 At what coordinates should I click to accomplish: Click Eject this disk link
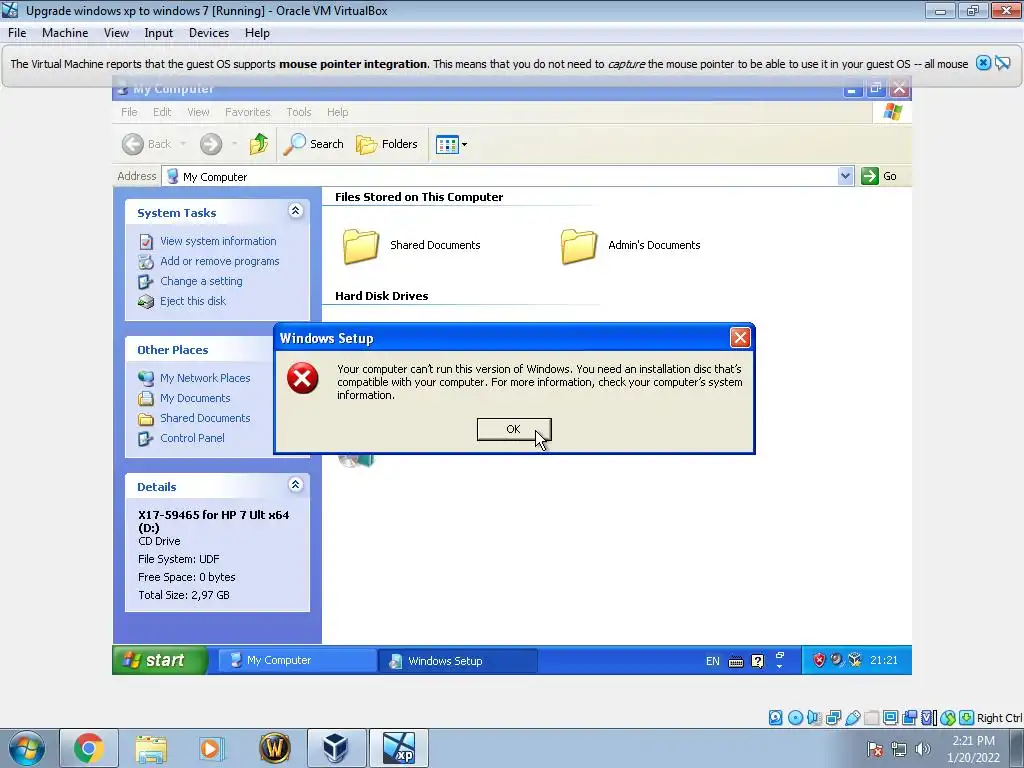193,301
